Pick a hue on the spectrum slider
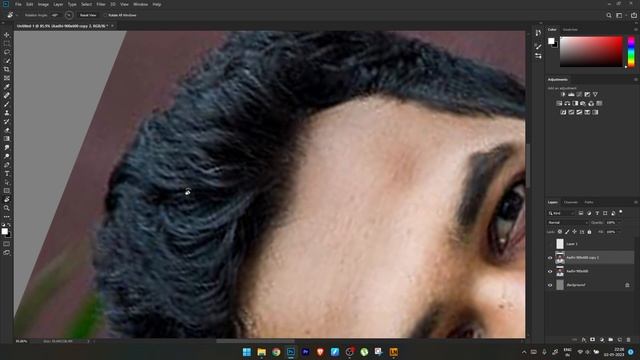Image resolution: width=640 pixels, height=360 pixels. coord(631,52)
